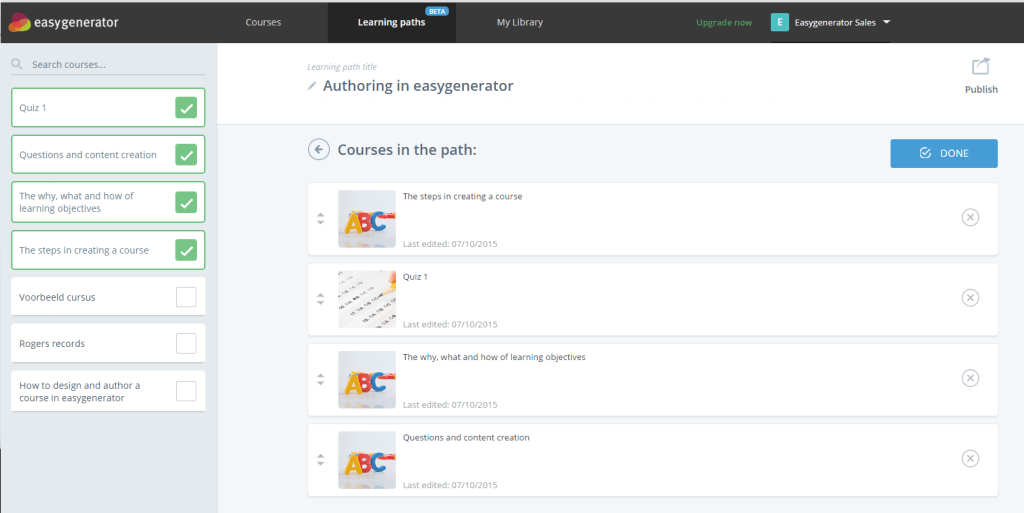
Task: Remove Quiz 1 from the path
Action: [x=970, y=298]
